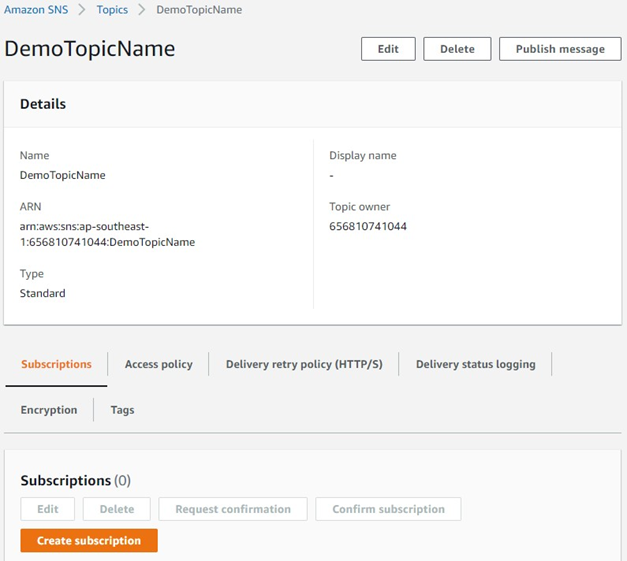Open the Encryption tab
Viewport: 627px width, 561px height.
click(49, 410)
